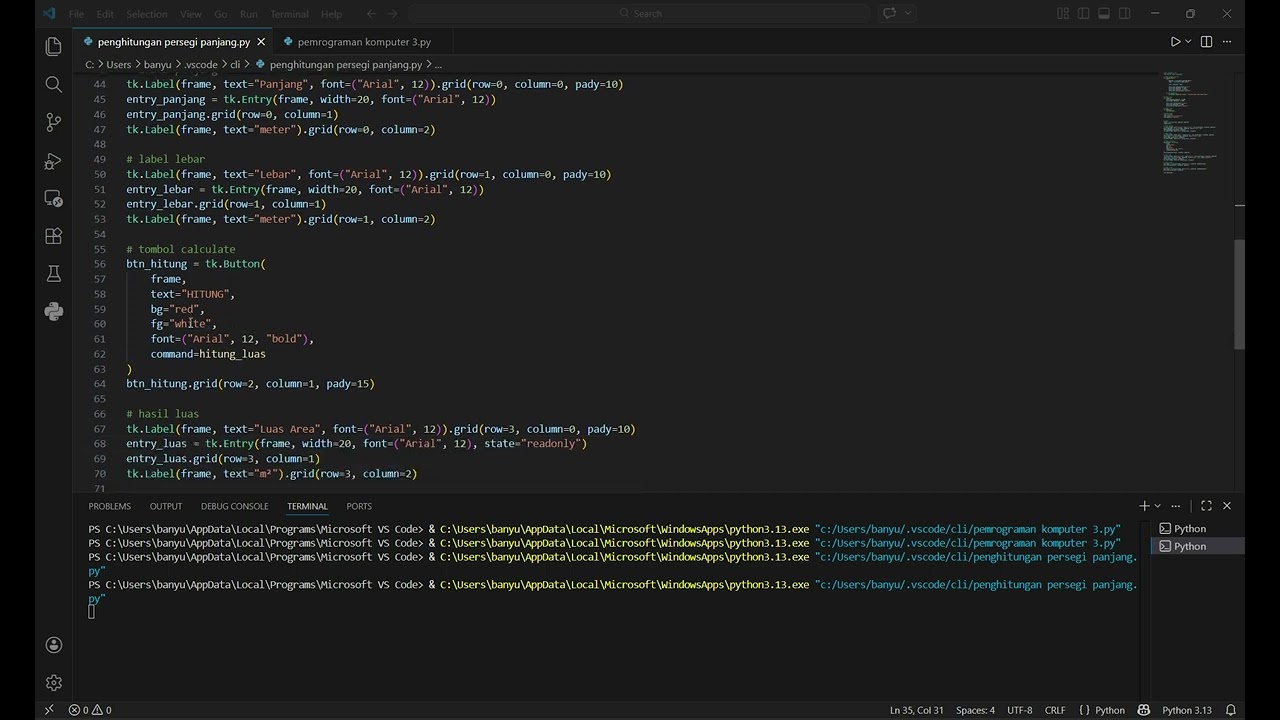Image resolution: width=1280 pixels, height=720 pixels.
Task: Open the Help menu
Action: pyautogui.click(x=331, y=14)
